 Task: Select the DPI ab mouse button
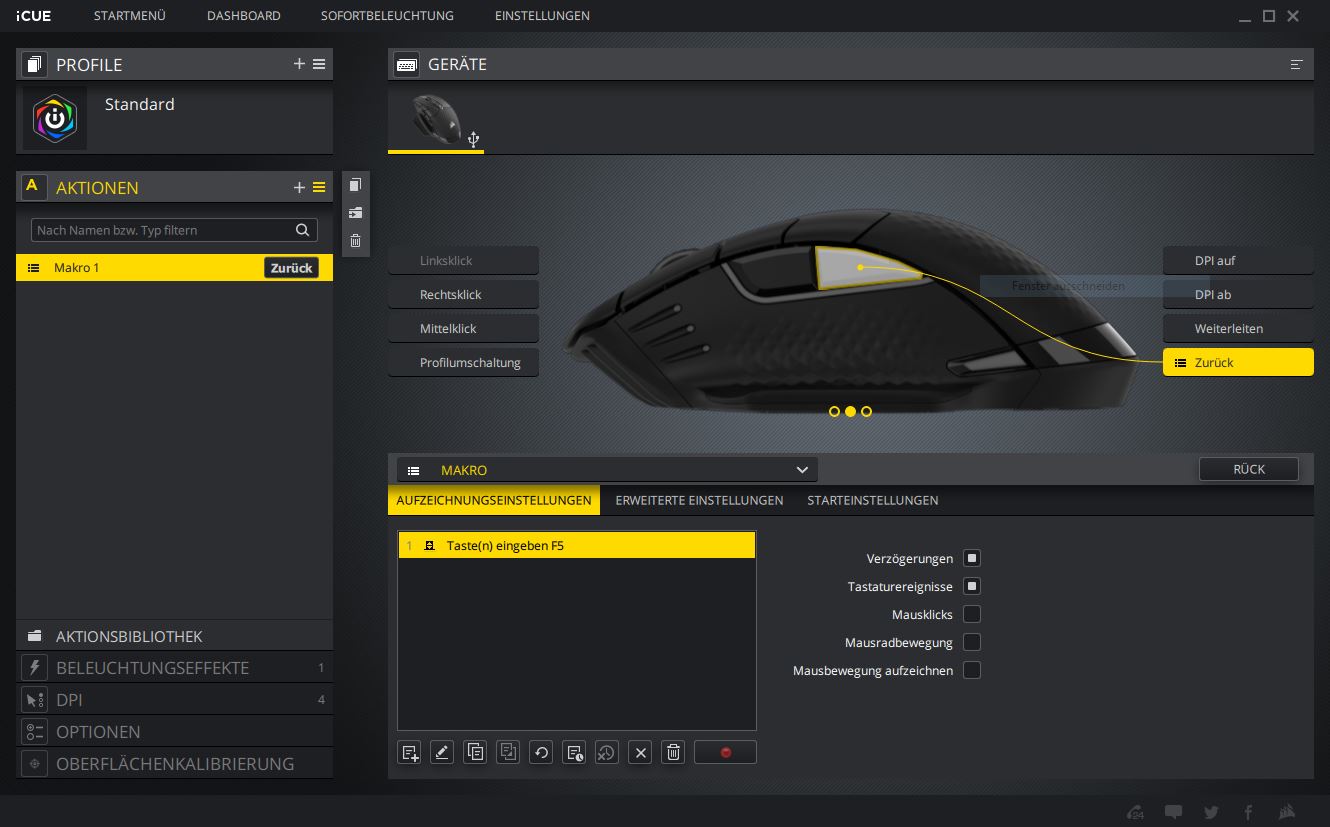coord(1238,295)
